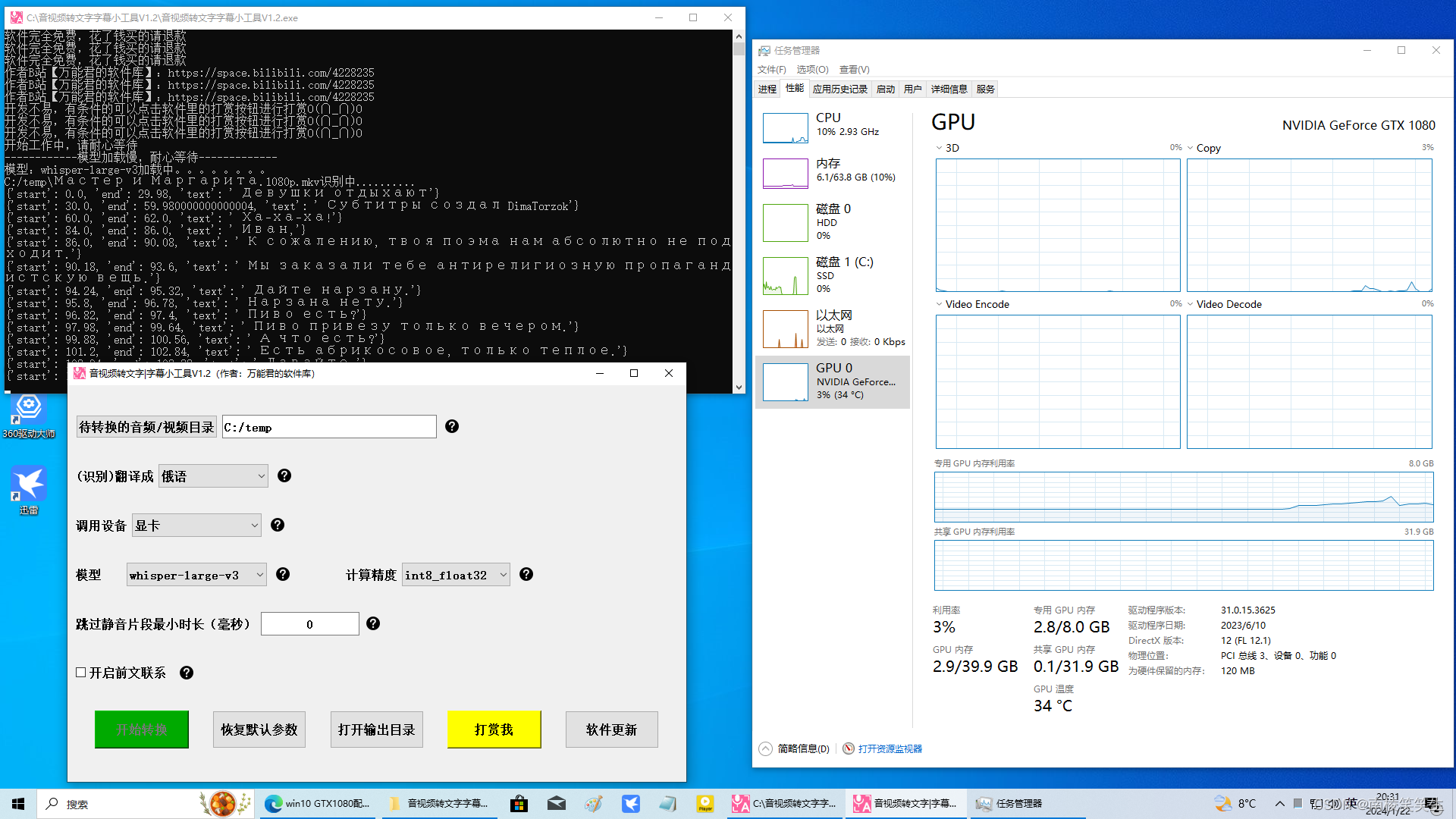This screenshot has height=819, width=1456.
Task: Switch to 进程 tab in Task Manager
Action: [x=767, y=89]
